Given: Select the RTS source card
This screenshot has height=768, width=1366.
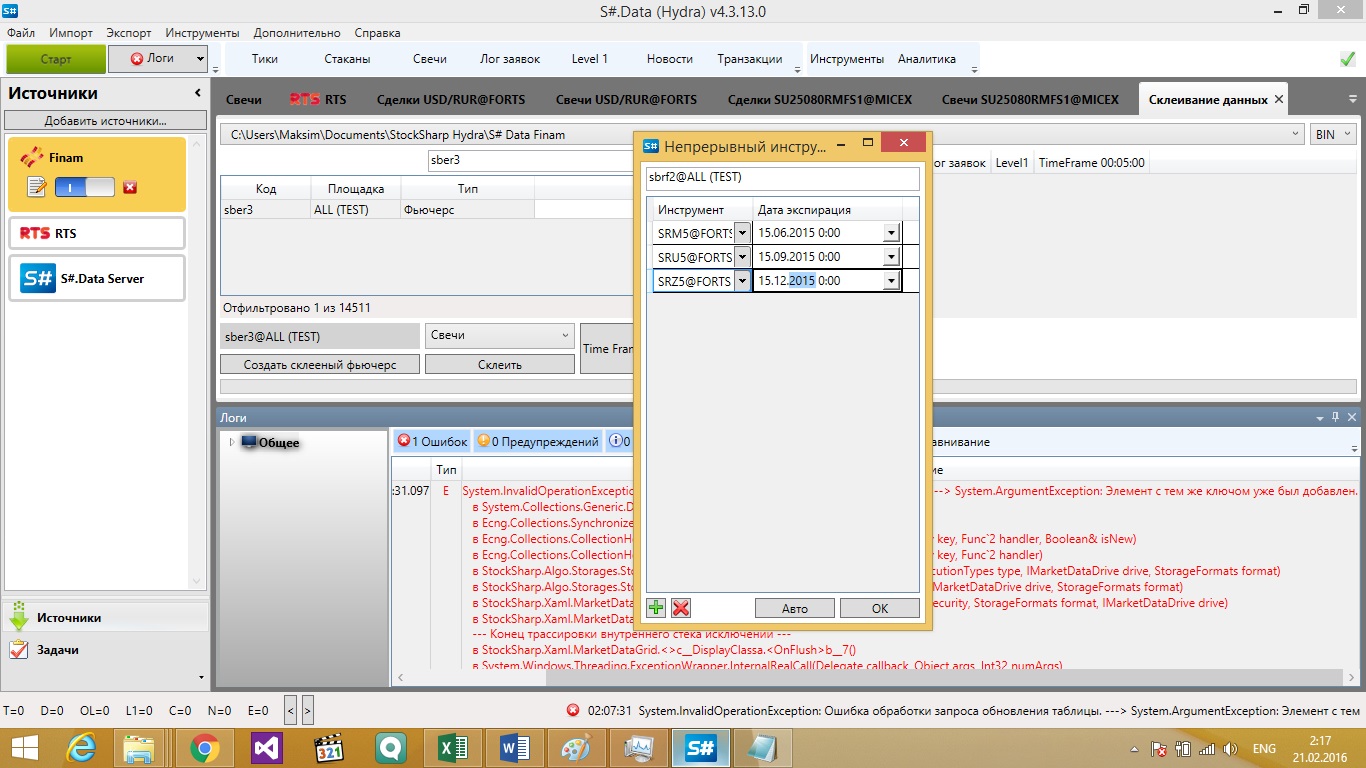Looking at the screenshot, I should tap(97, 233).
